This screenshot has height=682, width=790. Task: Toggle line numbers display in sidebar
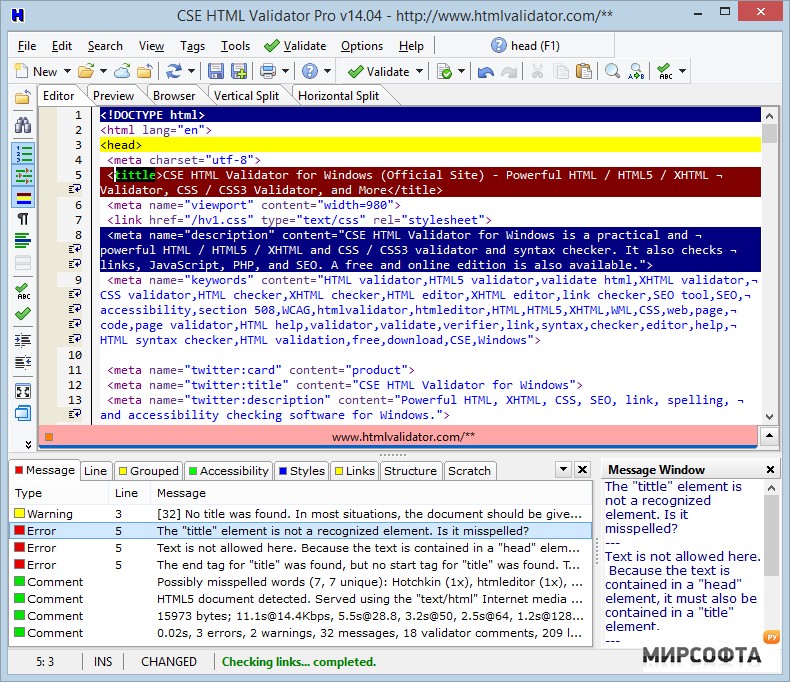coord(22,153)
